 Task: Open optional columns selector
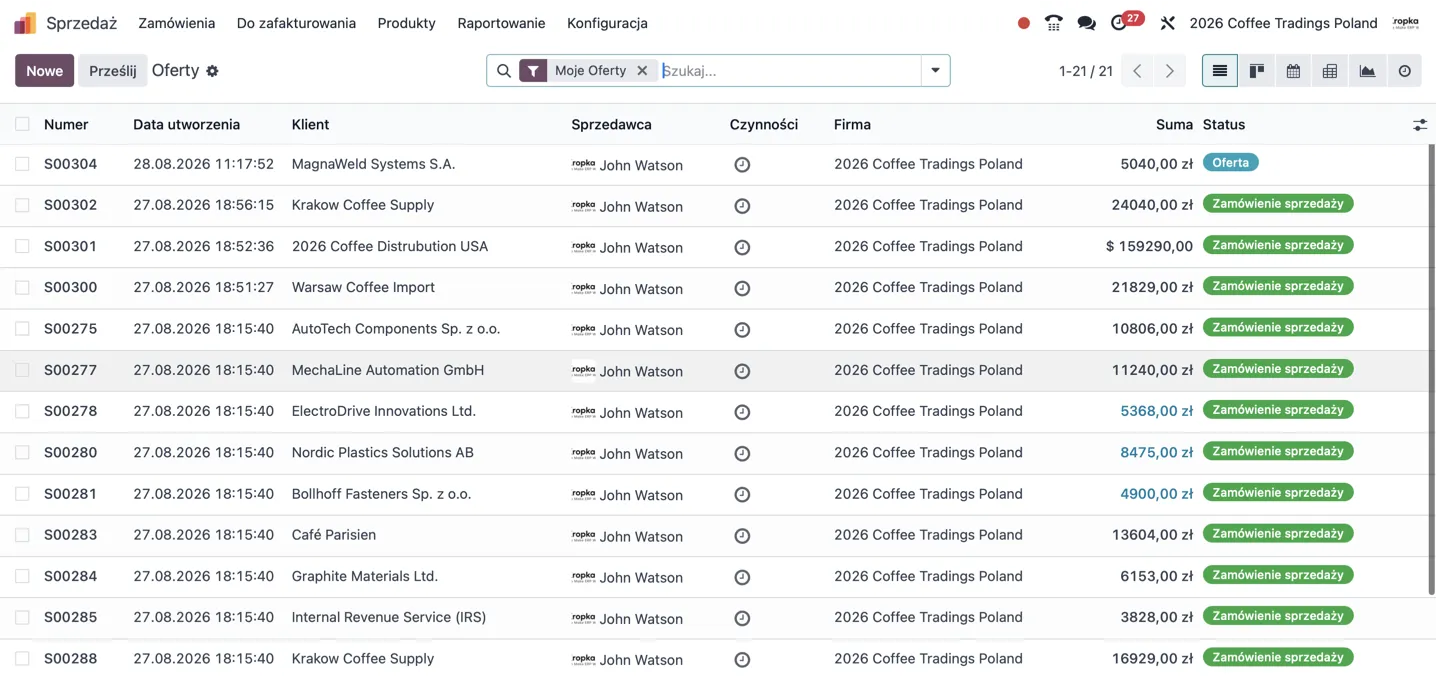(1420, 125)
